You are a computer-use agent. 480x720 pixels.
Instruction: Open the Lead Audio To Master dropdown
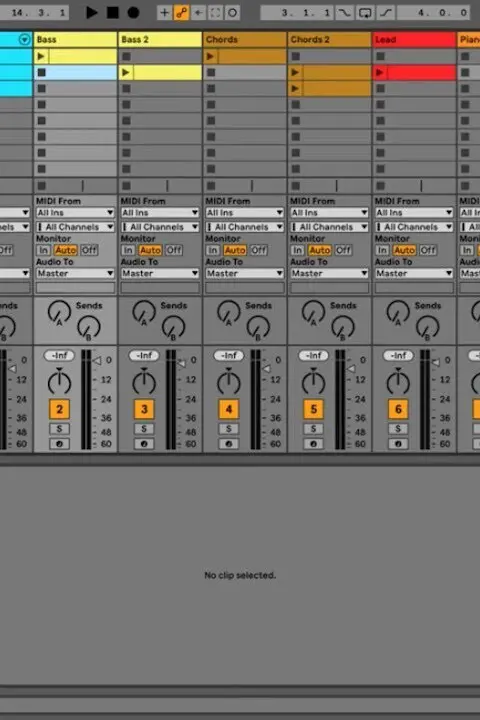click(x=414, y=273)
